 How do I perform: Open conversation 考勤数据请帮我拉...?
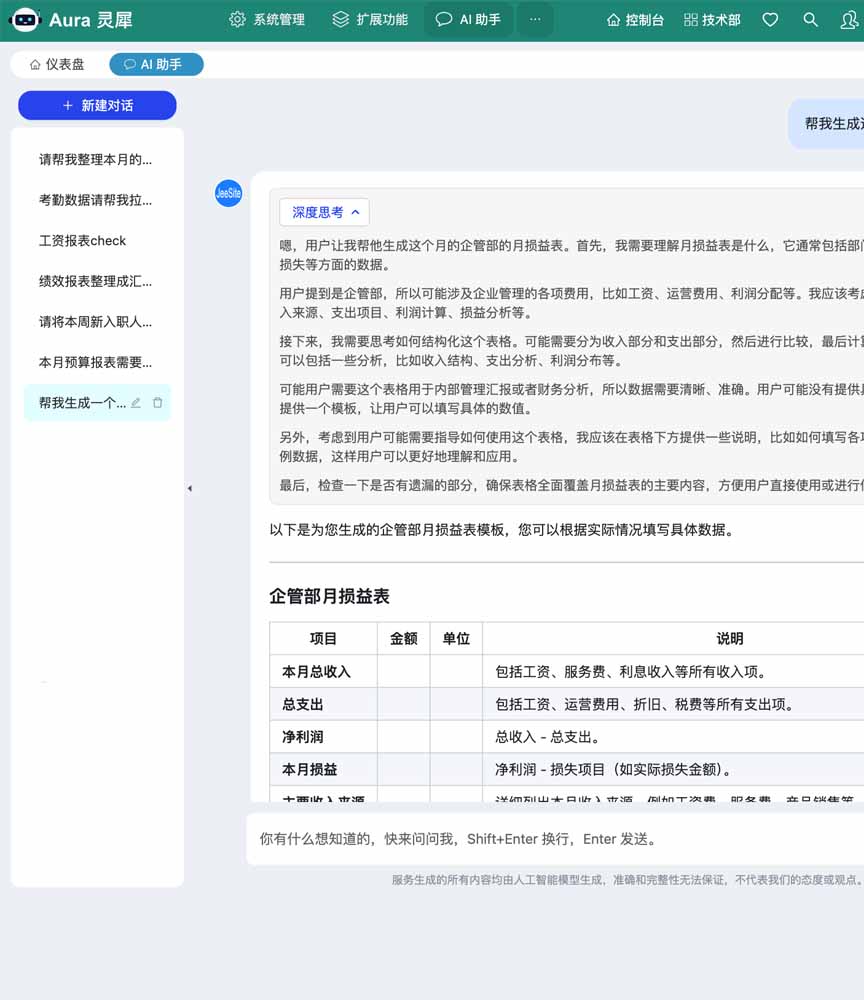pos(97,200)
